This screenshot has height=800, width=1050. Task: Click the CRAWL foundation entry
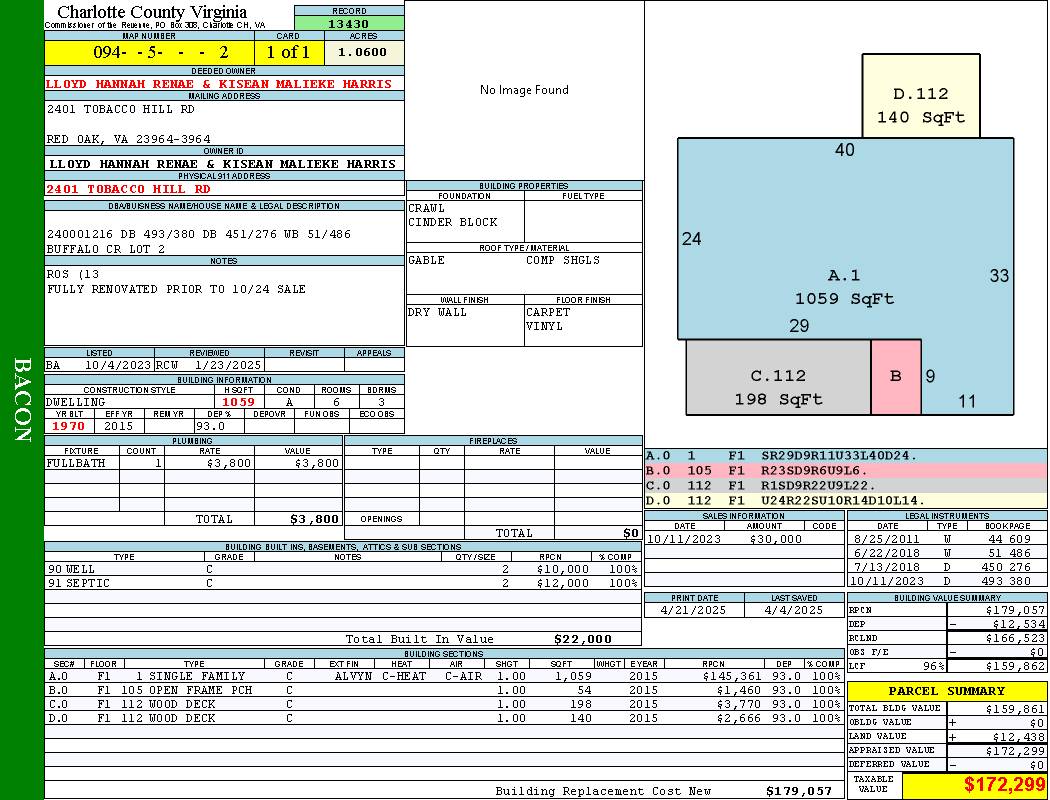[426, 208]
